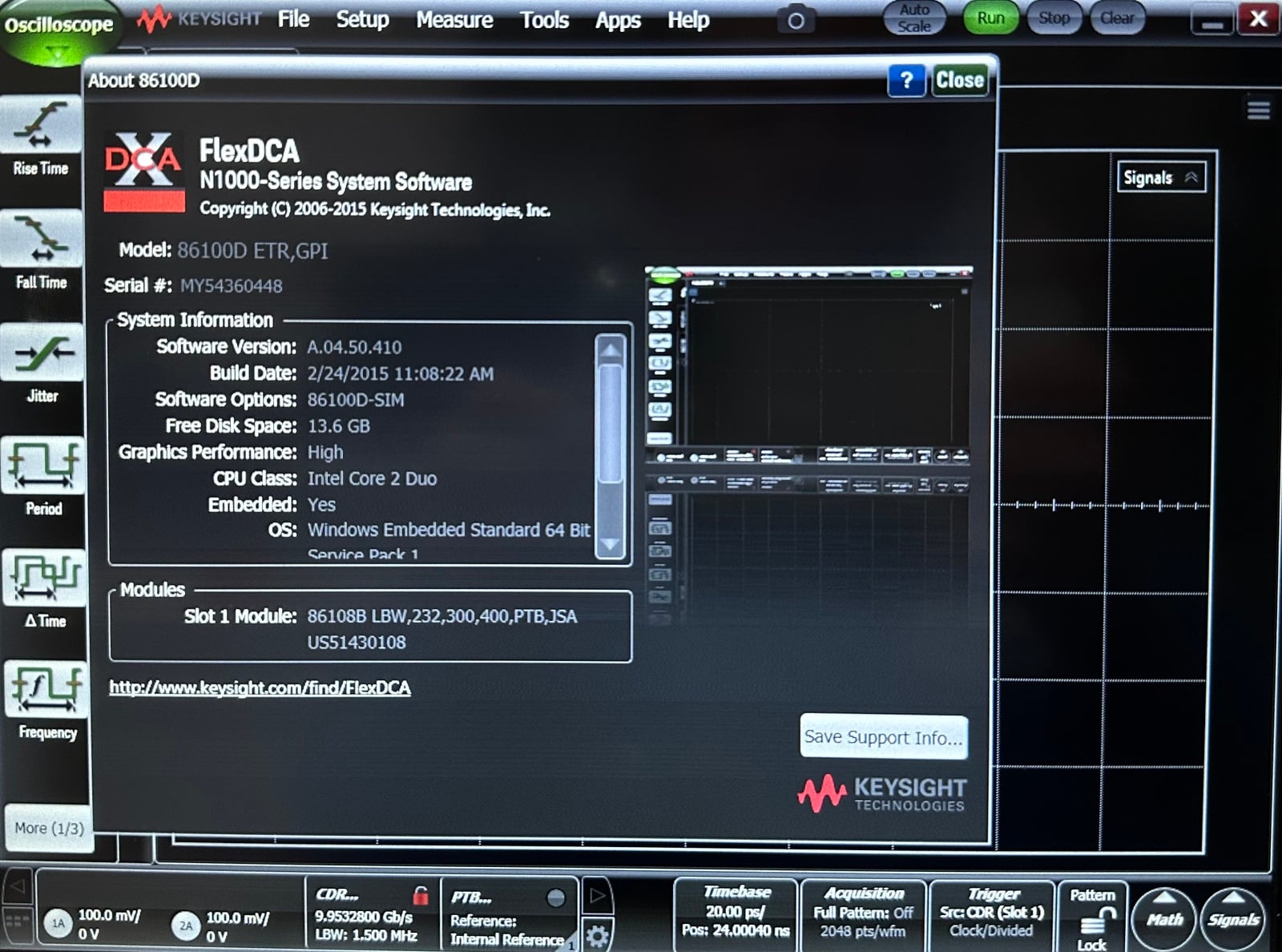Open the keysight.com FlexDCA link

tap(260, 688)
